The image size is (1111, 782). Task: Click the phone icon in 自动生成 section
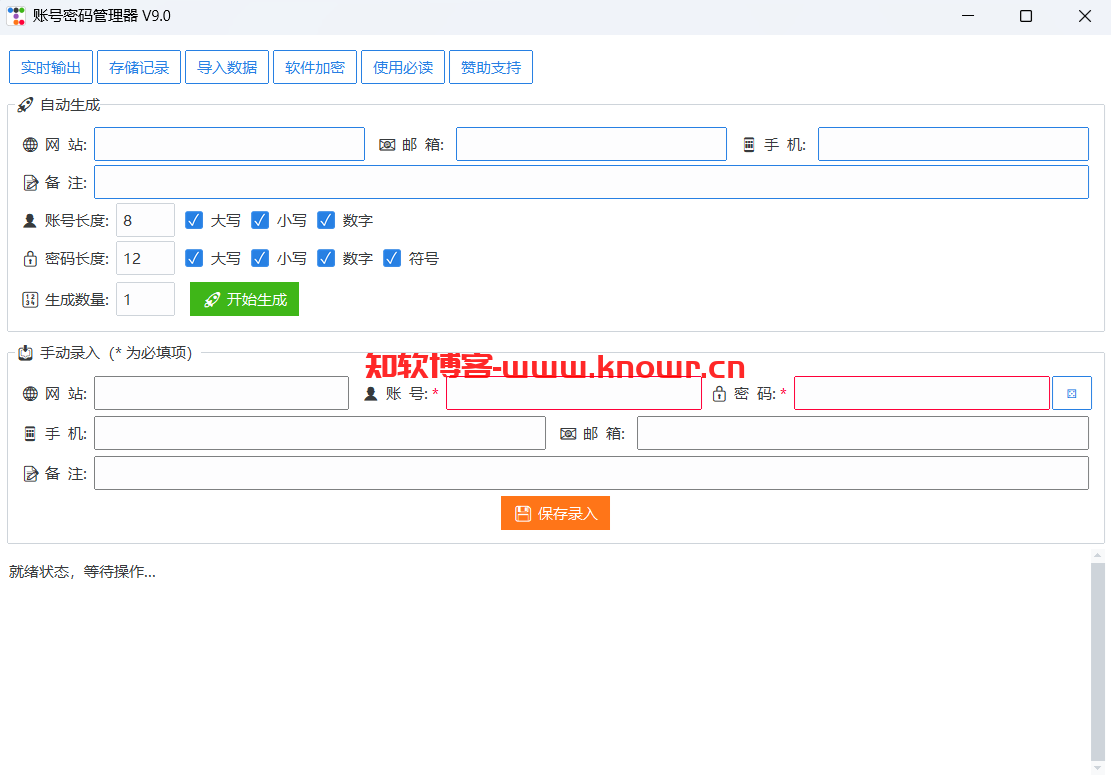point(749,144)
